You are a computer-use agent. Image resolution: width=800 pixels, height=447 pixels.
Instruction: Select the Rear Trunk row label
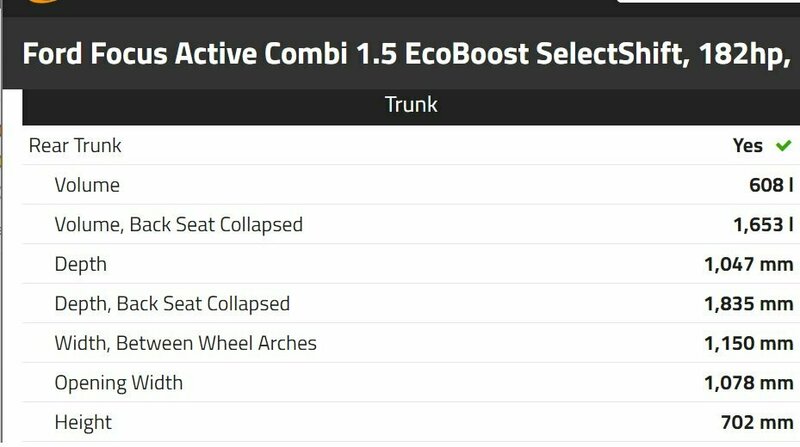(x=75, y=146)
